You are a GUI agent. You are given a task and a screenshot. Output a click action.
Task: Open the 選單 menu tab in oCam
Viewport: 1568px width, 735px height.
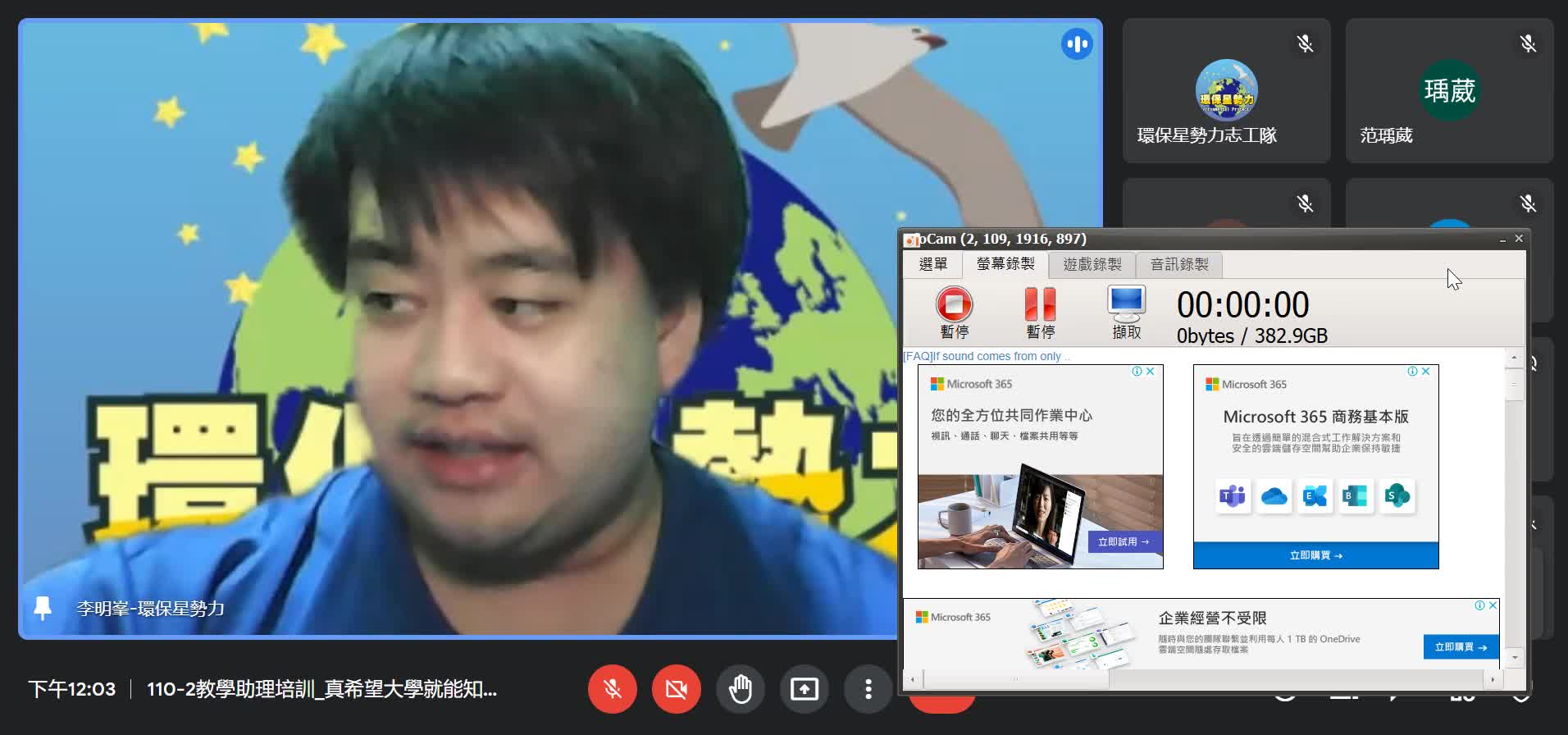point(933,264)
